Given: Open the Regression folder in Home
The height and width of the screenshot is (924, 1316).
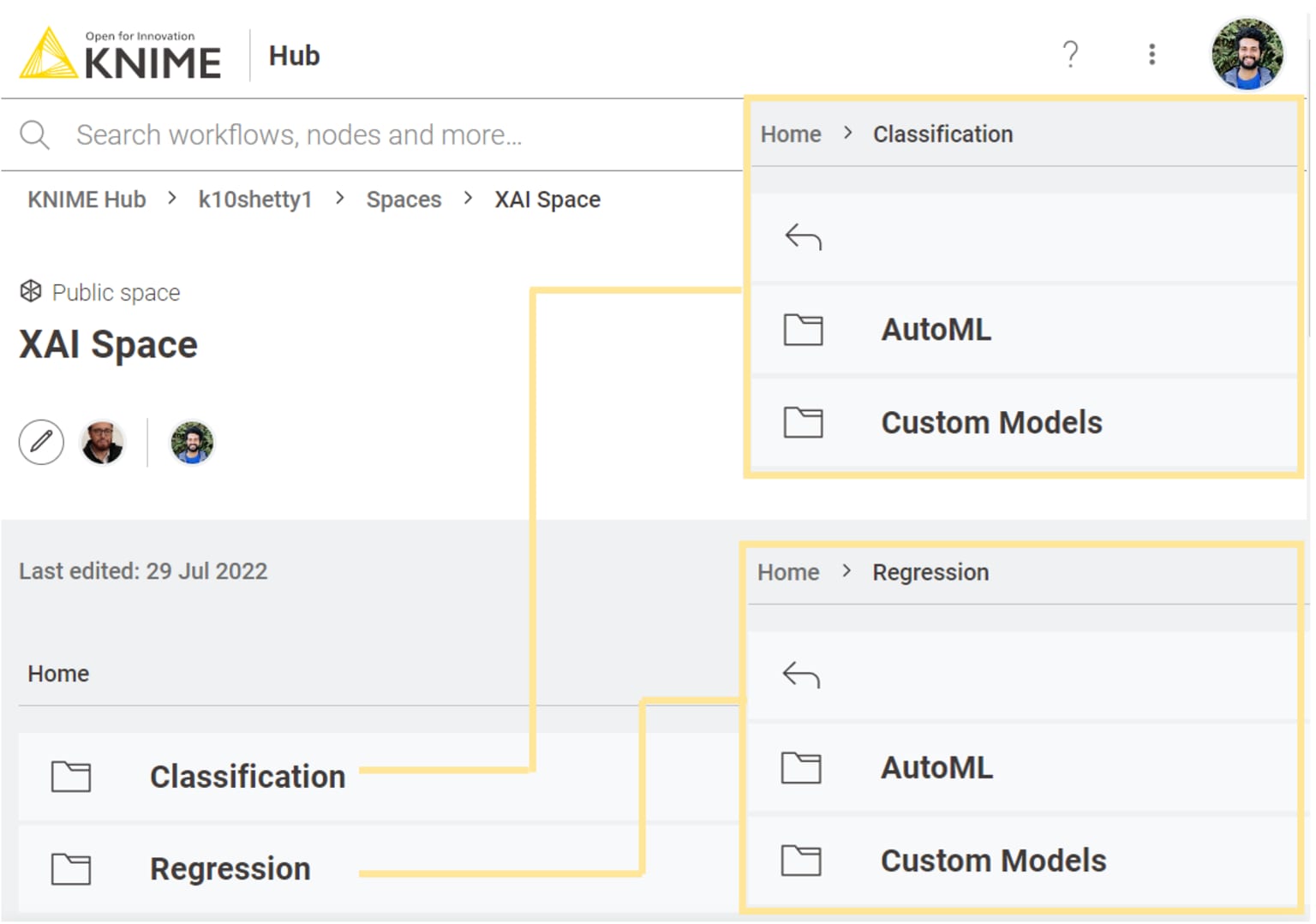Looking at the screenshot, I should pos(379,869).
